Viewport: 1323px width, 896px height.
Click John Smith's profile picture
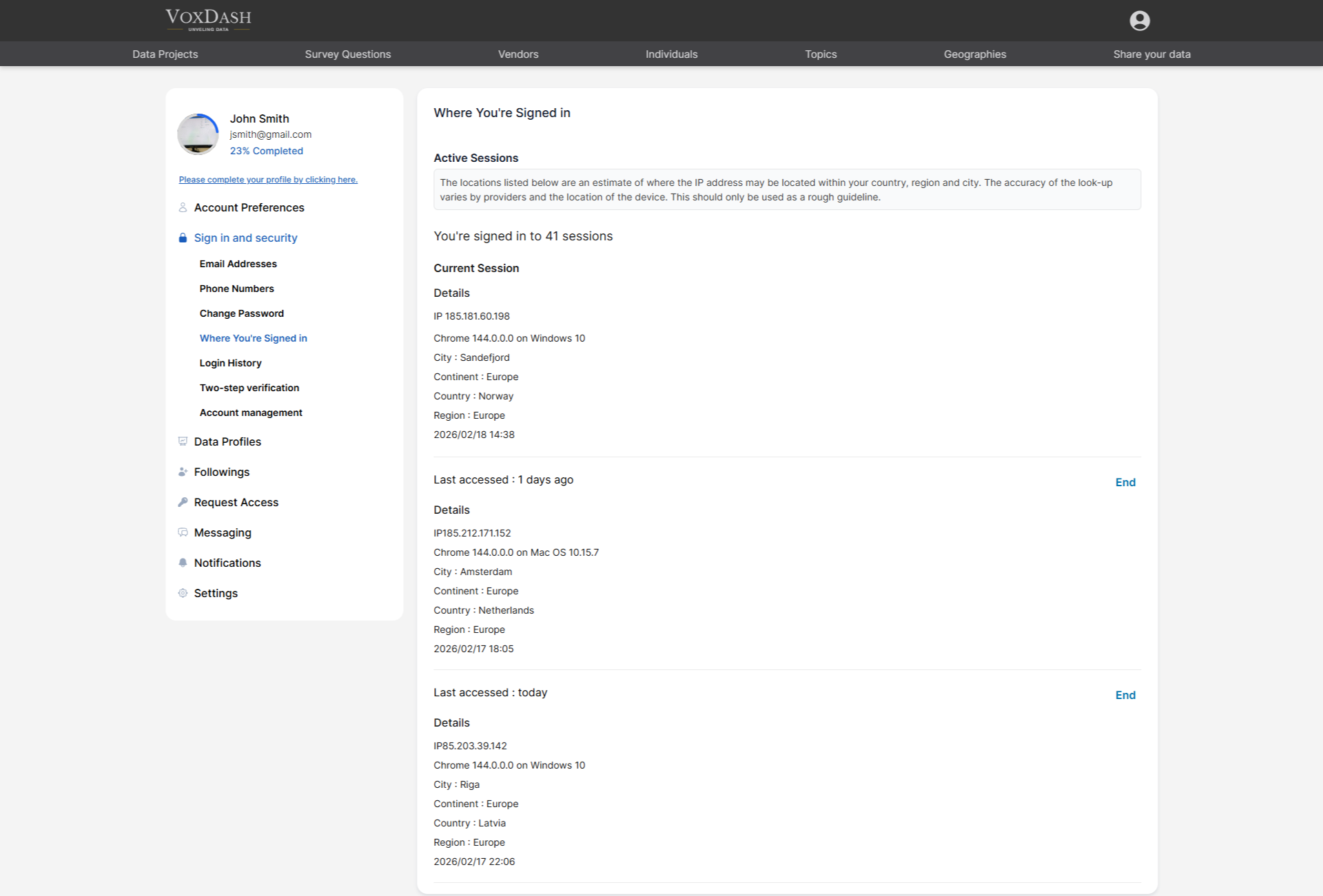[198, 134]
